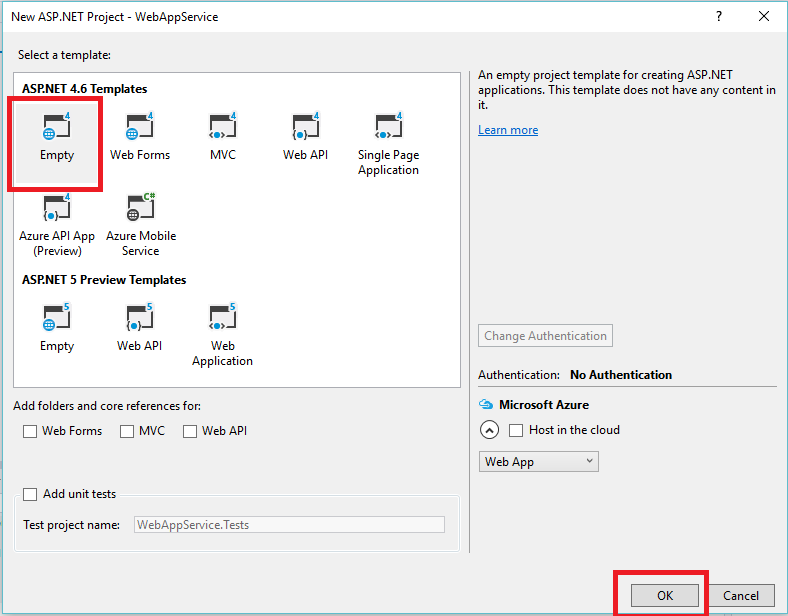
Task: Click the help question mark in title bar
Action: pyautogui.click(x=719, y=17)
